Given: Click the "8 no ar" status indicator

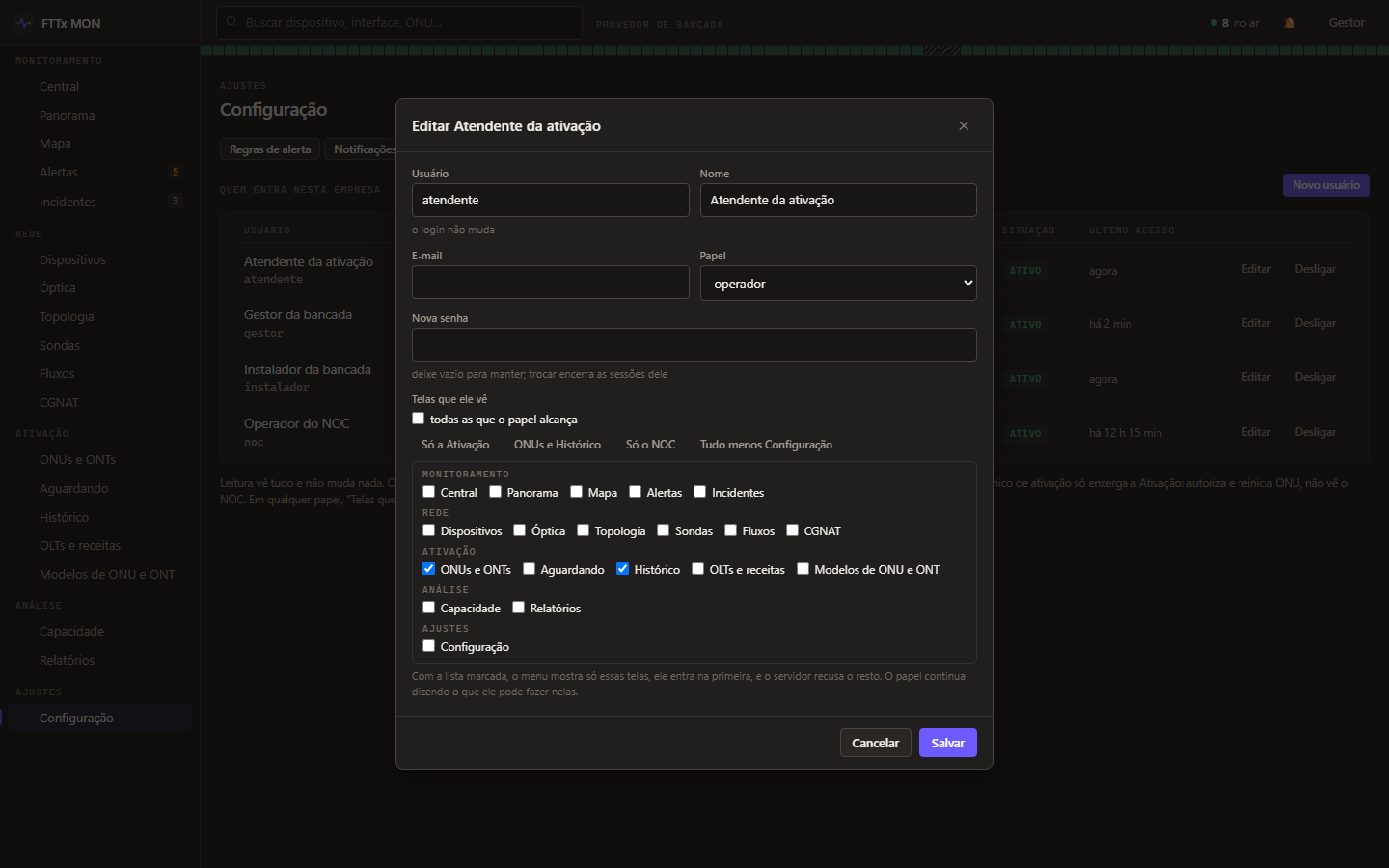Looking at the screenshot, I should pos(1235,23).
